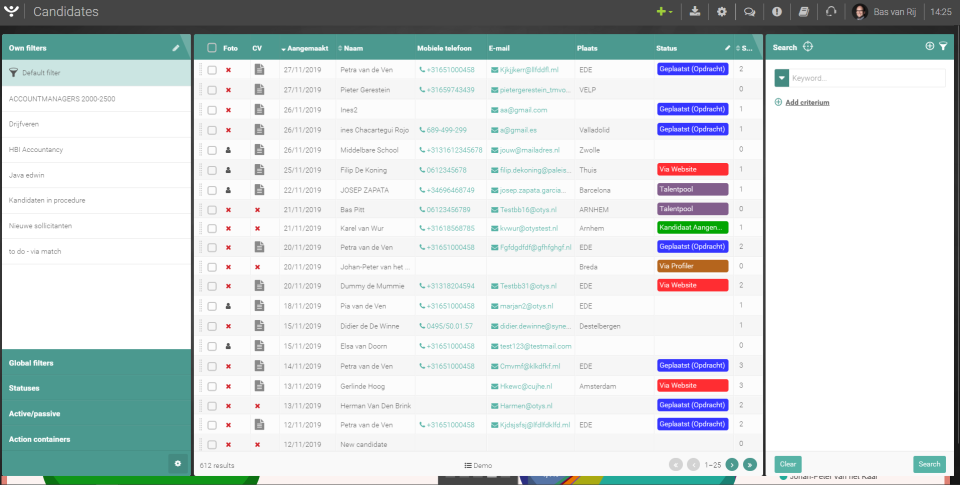The width and height of the screenshot is (960, 485).
Task: Open filter settings gear at bottom left
Action: coord(178,464)
